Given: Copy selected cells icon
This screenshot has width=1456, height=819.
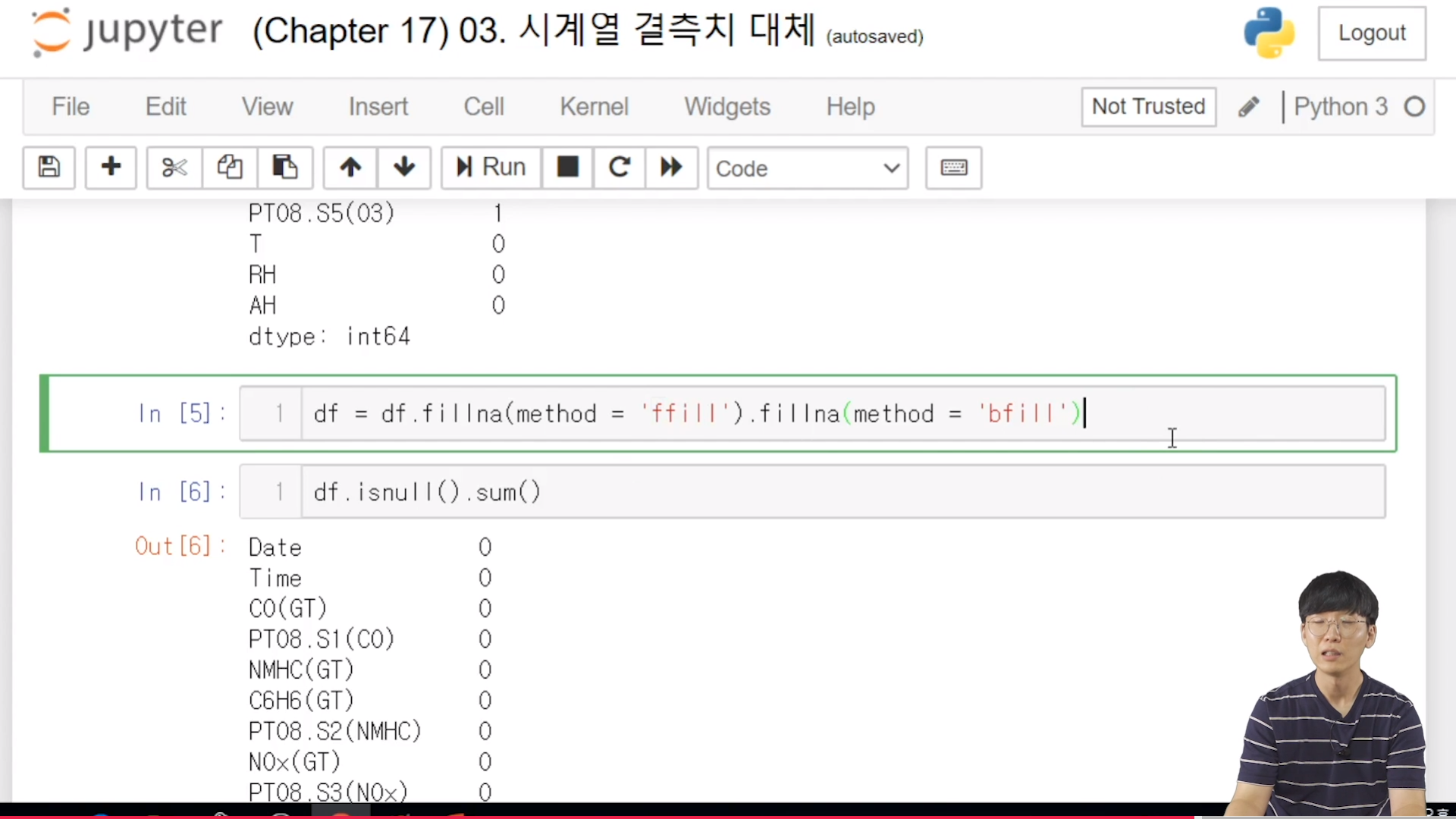Looking at the screenshot, I should point(230,168).
